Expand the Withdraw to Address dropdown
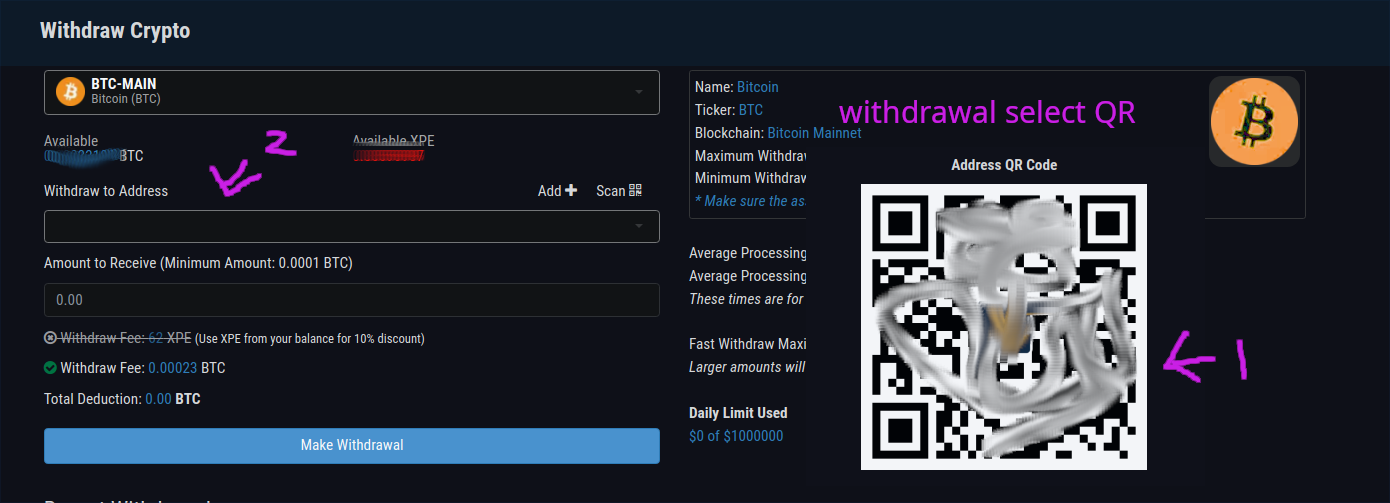 pos(351,226)
